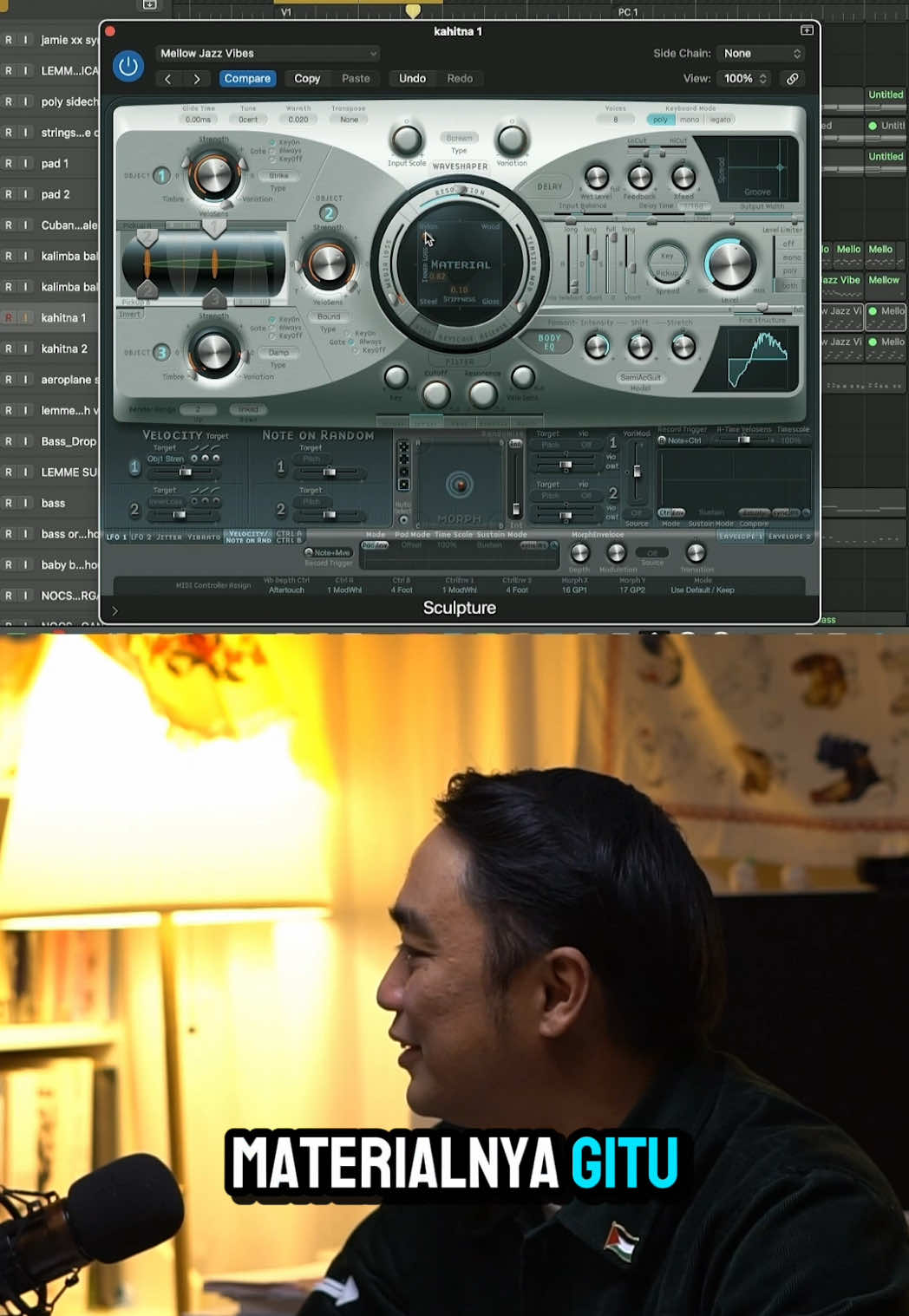Viewport: 909px width, 1316px height.
Task: Click the Delay Xfeed knob
Action: tap(683, 178)
